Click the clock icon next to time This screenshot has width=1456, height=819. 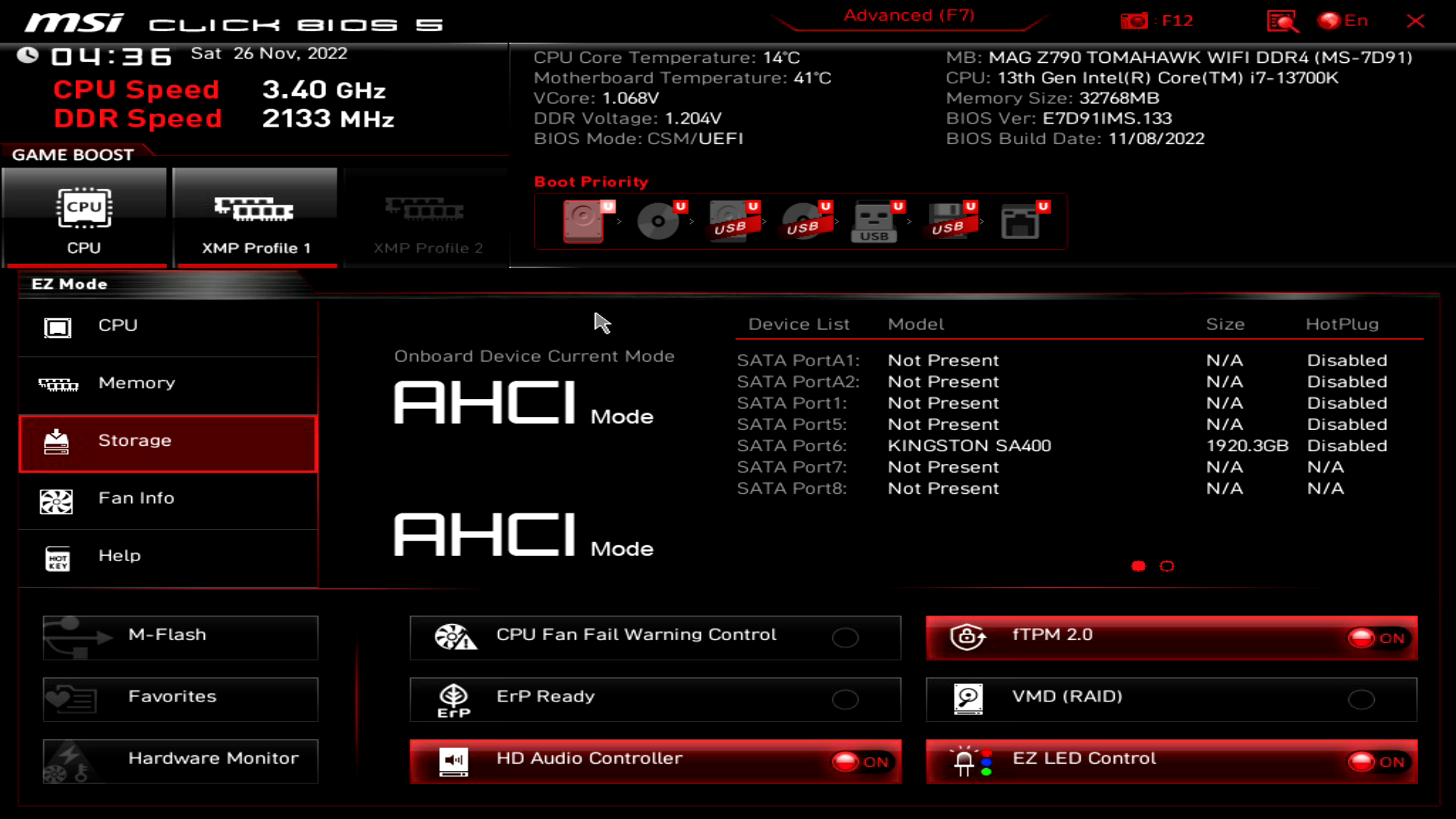(28, 55)
